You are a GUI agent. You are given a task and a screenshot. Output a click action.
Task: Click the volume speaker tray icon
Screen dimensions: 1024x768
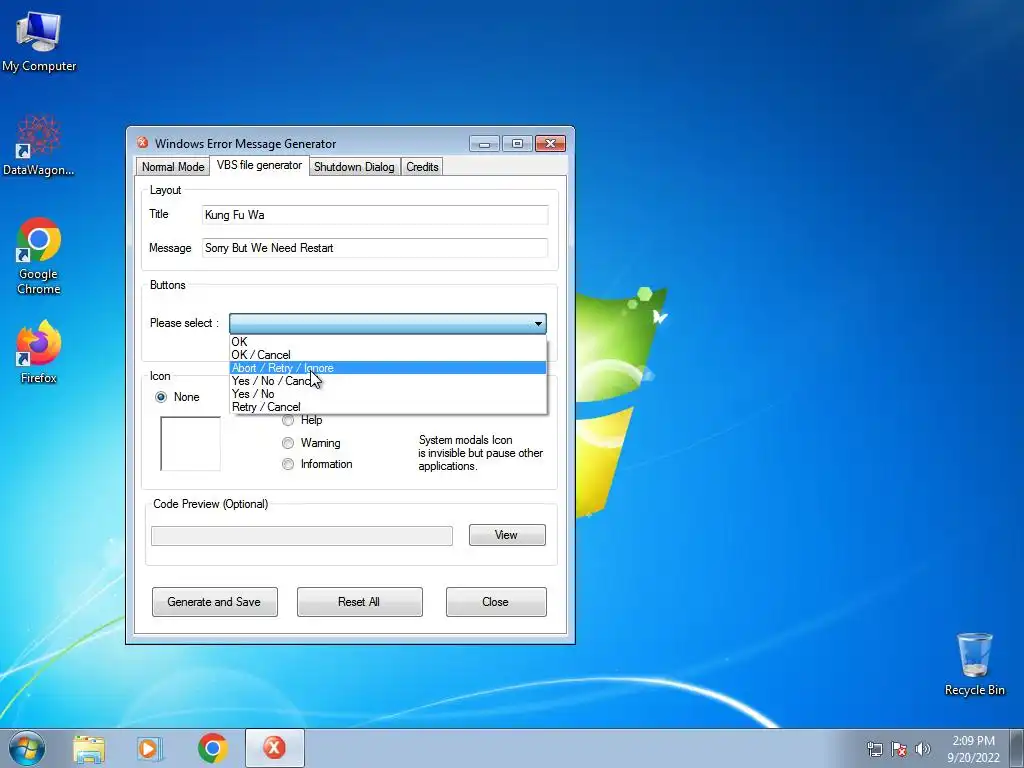(922, 749)
